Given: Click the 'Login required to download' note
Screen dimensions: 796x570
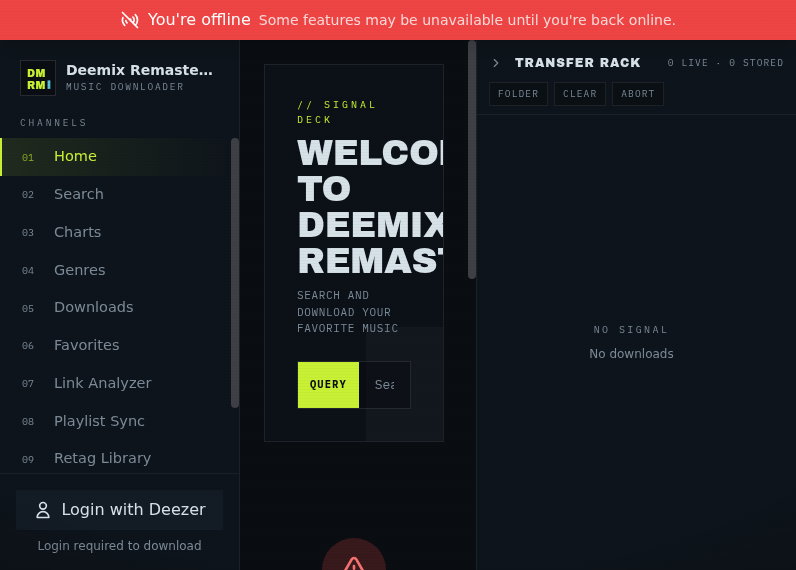Looking at the screenshot, I should (119, 546).
